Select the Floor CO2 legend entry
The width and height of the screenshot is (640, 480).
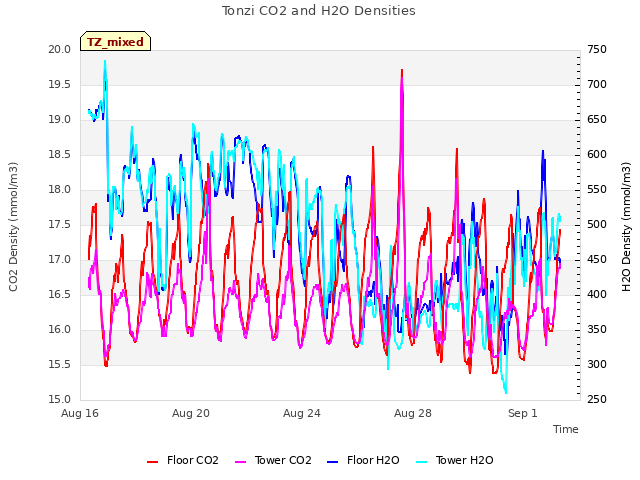coord(183,460)
